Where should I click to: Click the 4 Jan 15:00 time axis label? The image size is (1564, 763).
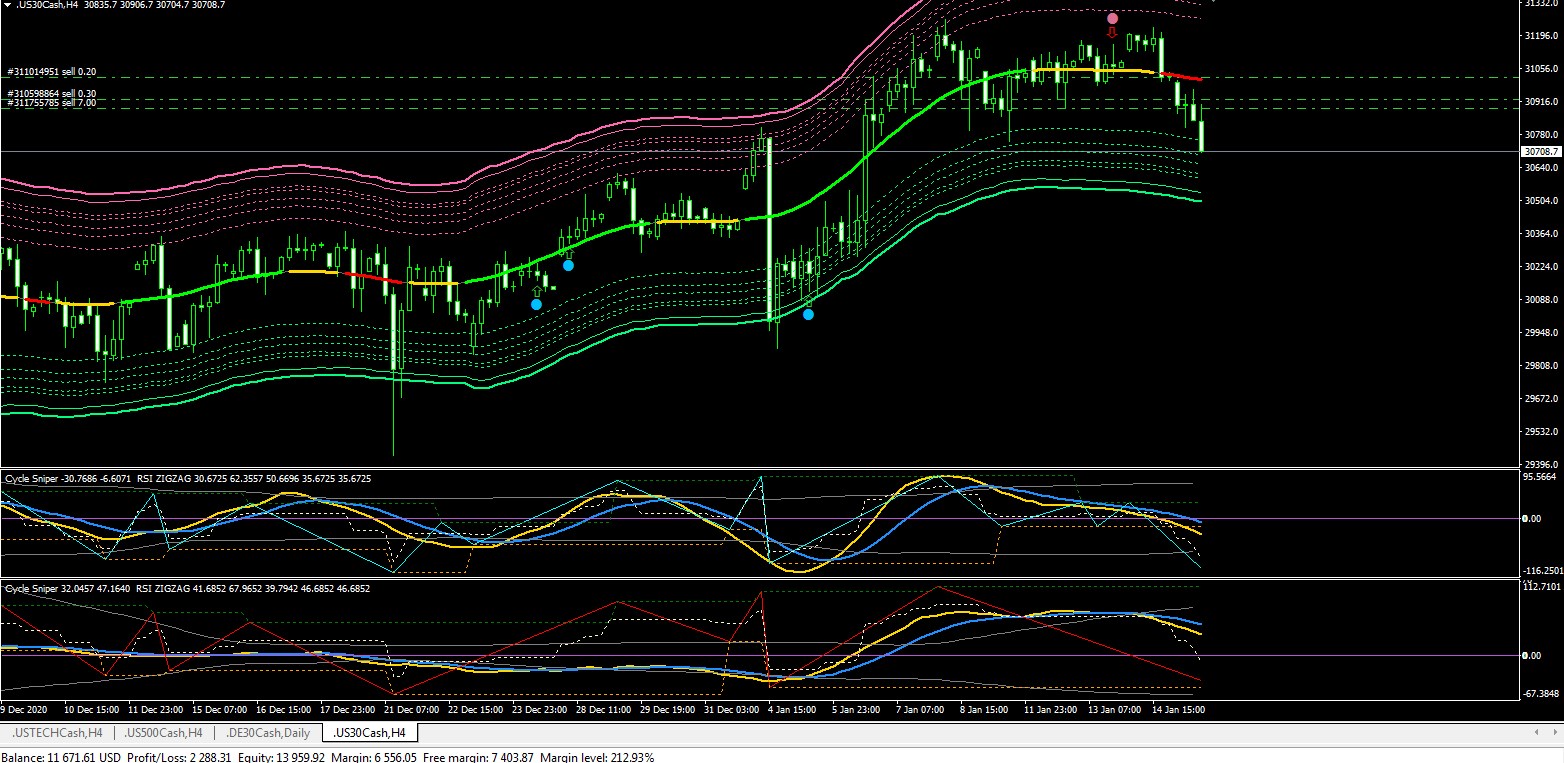(x=794, y=709)
